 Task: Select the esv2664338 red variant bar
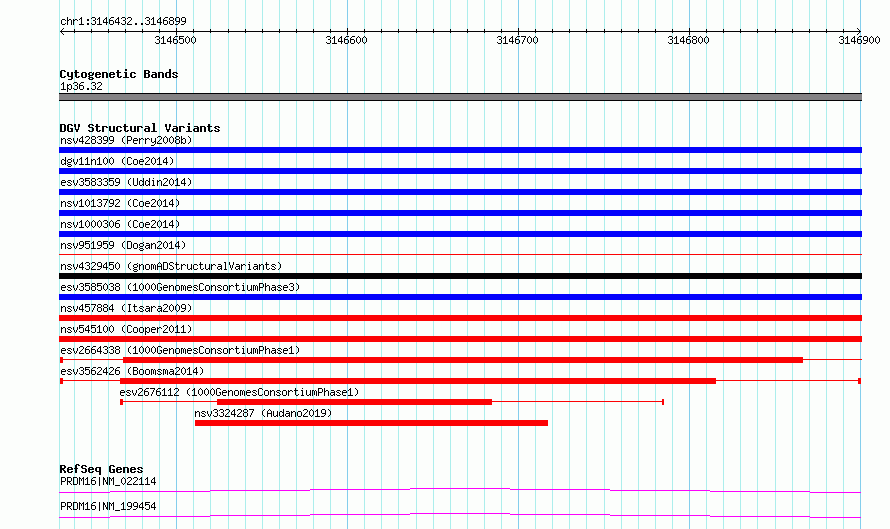click(463, 360)
